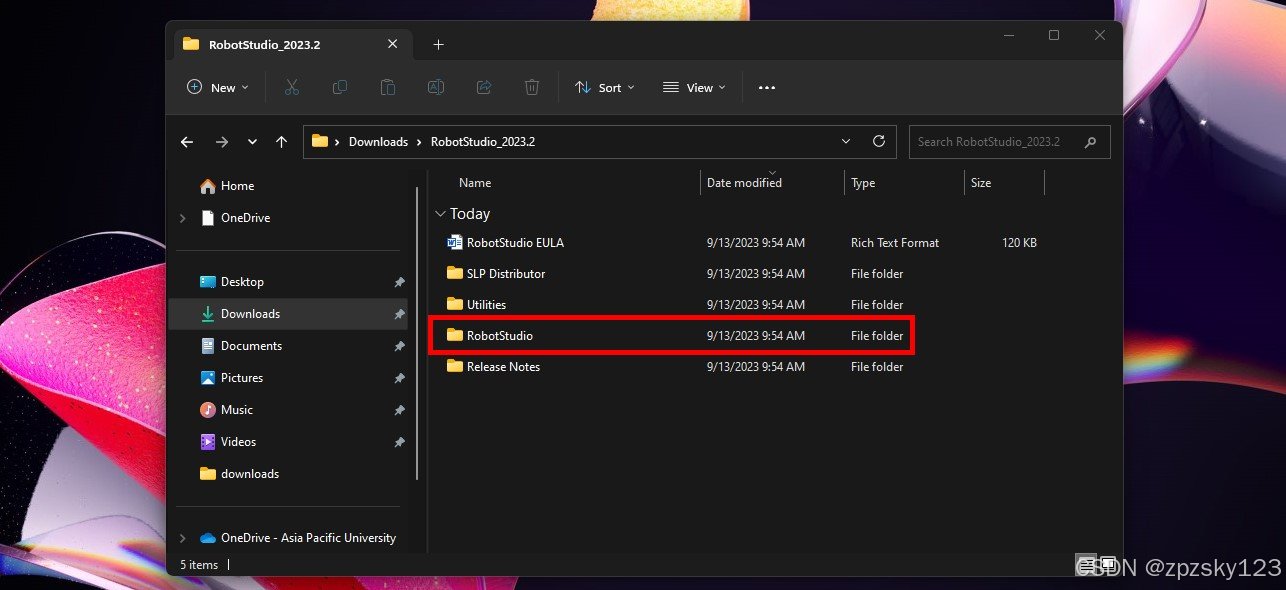Screen dimensions: 1286x590
Task: Collapse the Today group
Action: pos(440,214)
